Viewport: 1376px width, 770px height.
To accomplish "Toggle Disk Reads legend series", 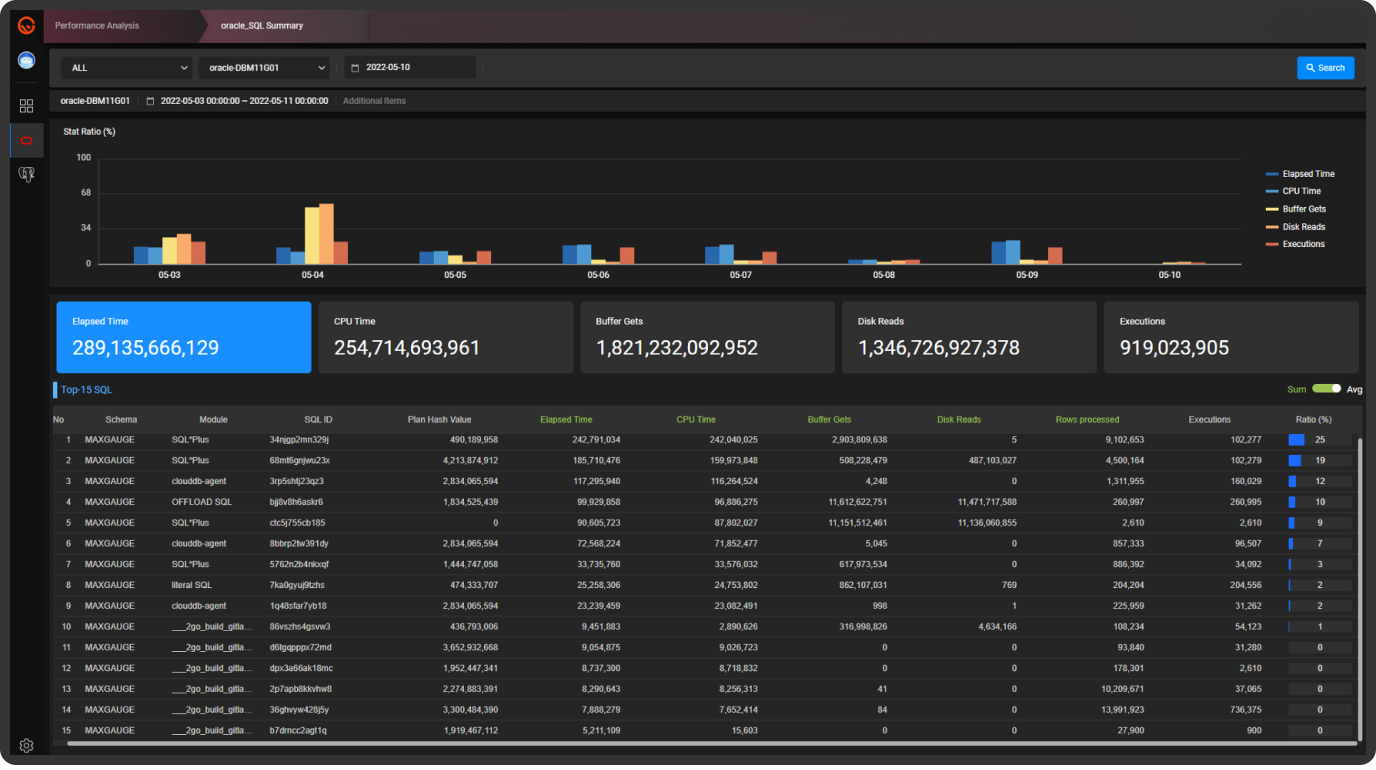I will click(1296, 227).
